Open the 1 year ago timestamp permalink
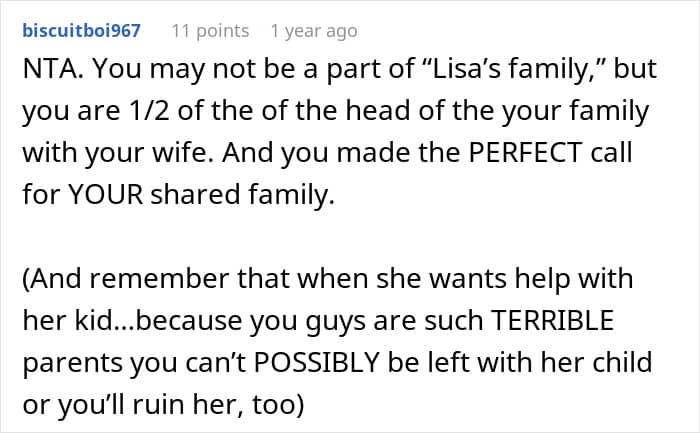The height and width of the screenshot is (433, 700). [314, 31]
